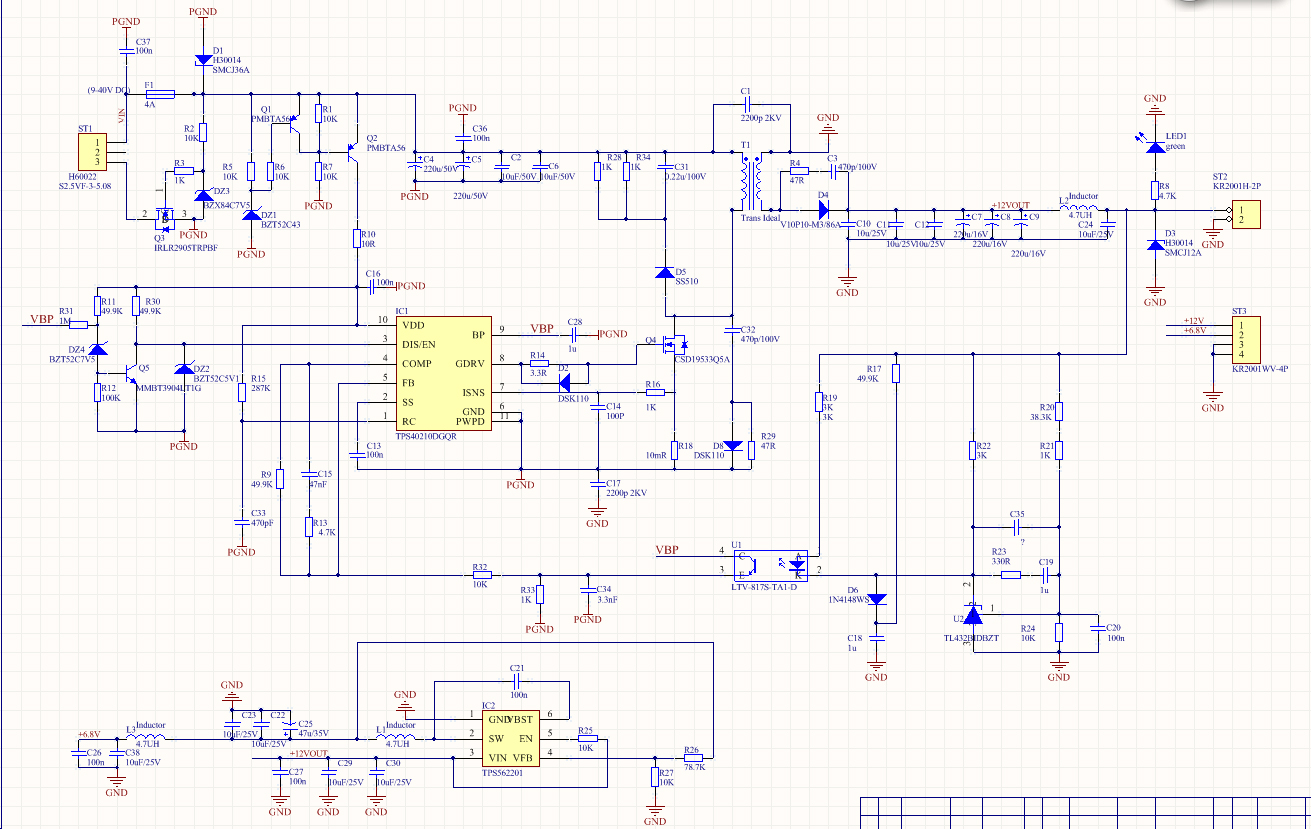This screenshot has width=1311, height=829.
Task: Click inductor L1 4.7UH near the output
Action: (1083, 208)
